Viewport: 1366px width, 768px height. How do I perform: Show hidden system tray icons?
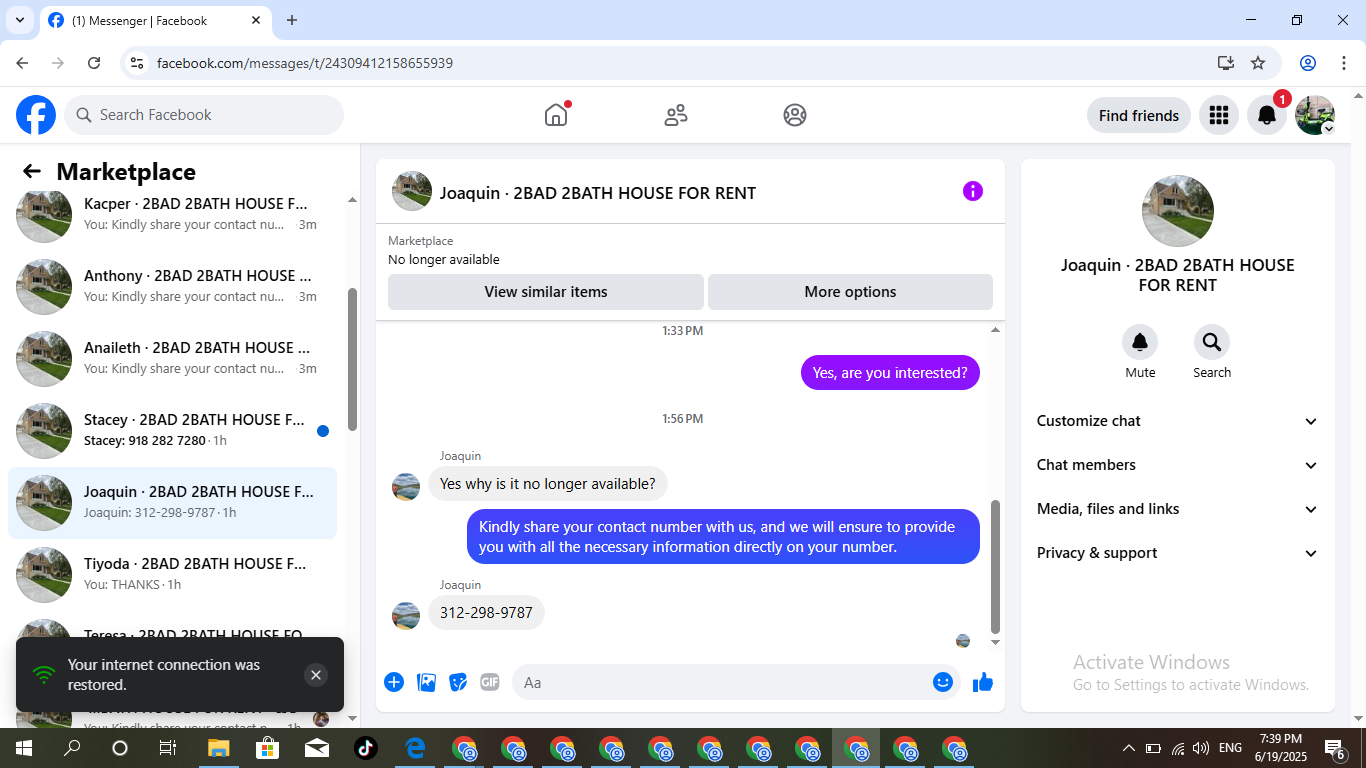(x=1129, y=748)
